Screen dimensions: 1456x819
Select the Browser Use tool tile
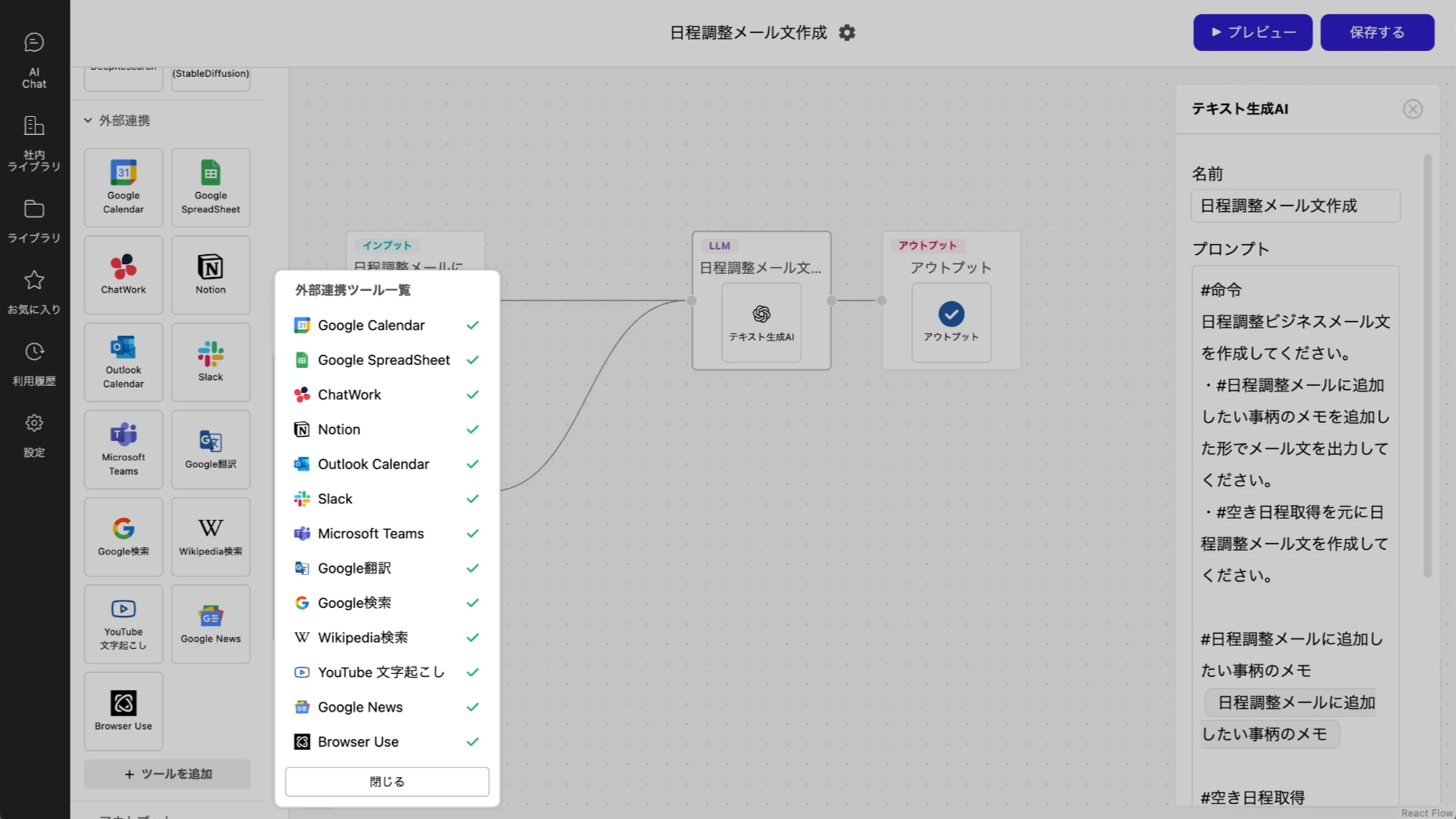pyautogui.click(x=124, y=711)
